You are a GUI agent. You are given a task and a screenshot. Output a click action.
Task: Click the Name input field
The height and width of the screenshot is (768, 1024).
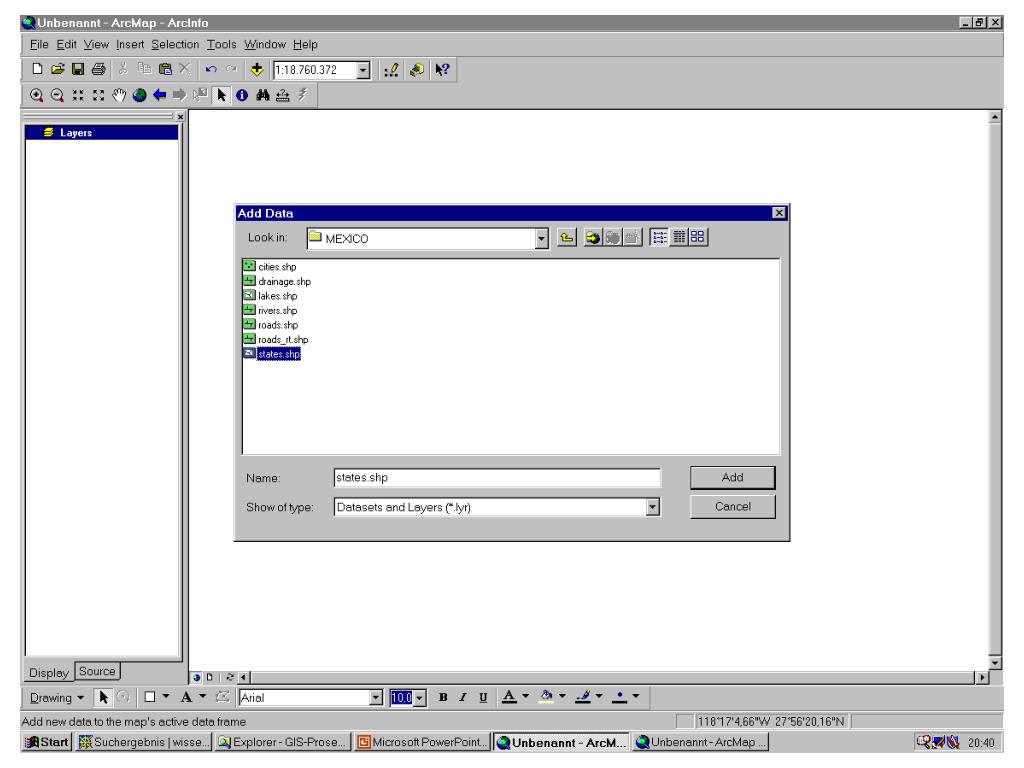coord(496,477)
